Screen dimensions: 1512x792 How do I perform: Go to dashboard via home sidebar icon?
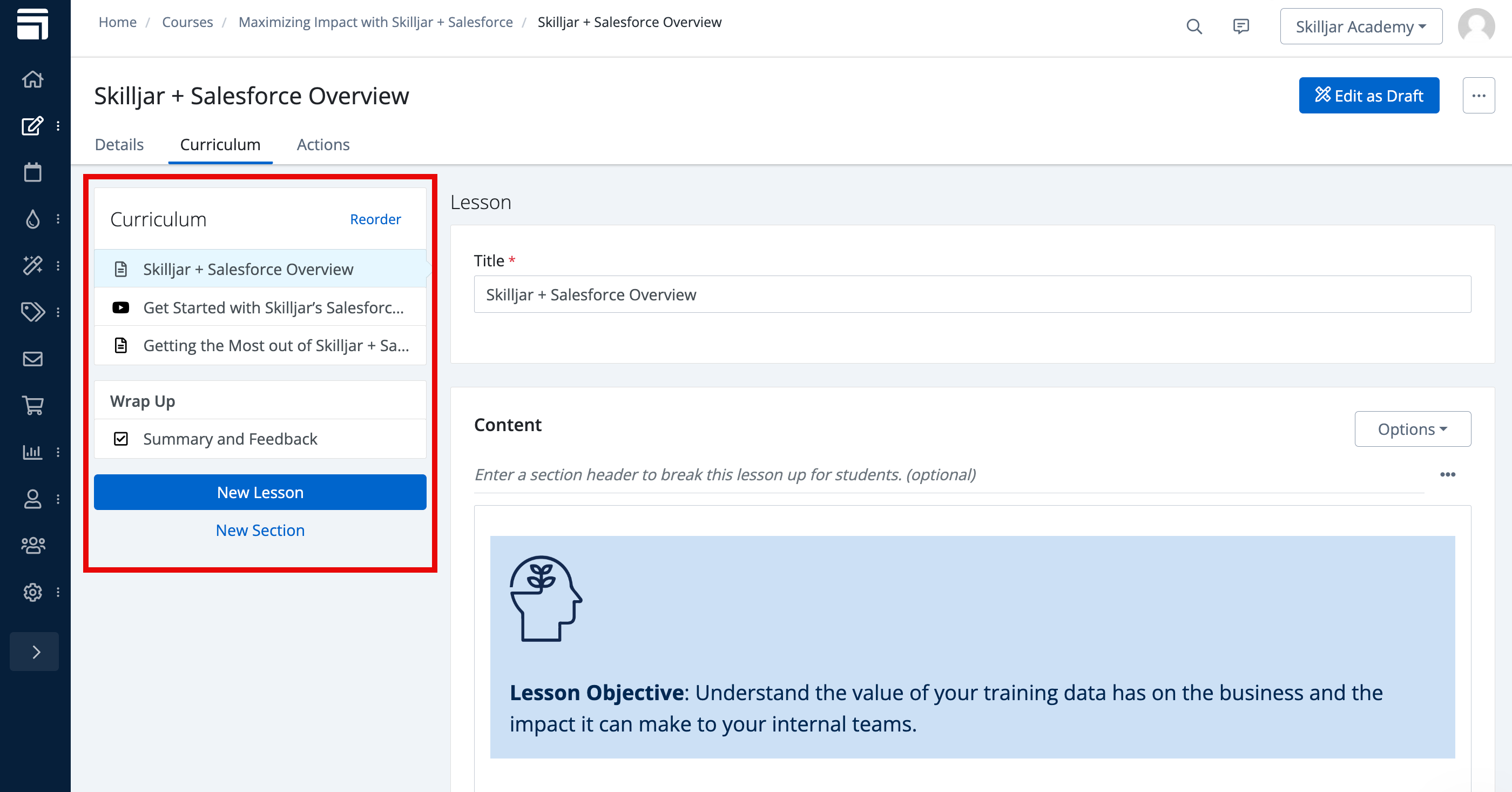[x=33, y=79]
